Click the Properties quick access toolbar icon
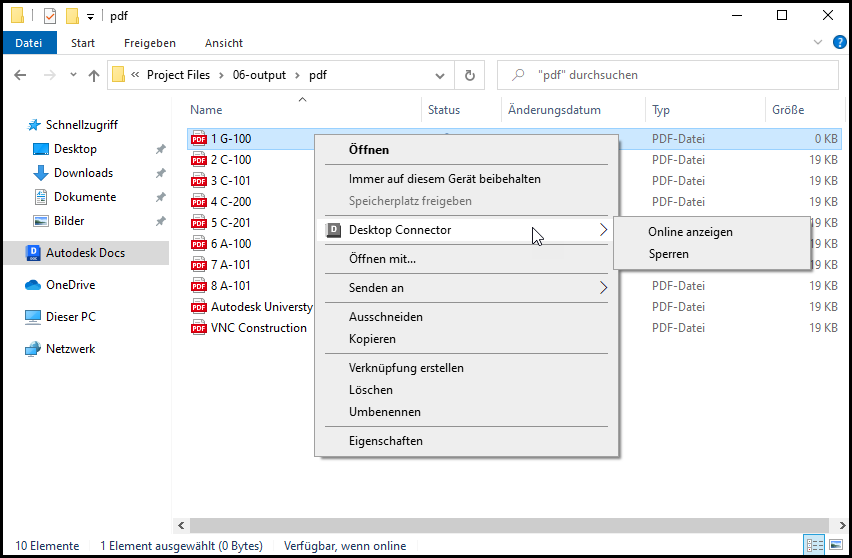 [50, 16]
